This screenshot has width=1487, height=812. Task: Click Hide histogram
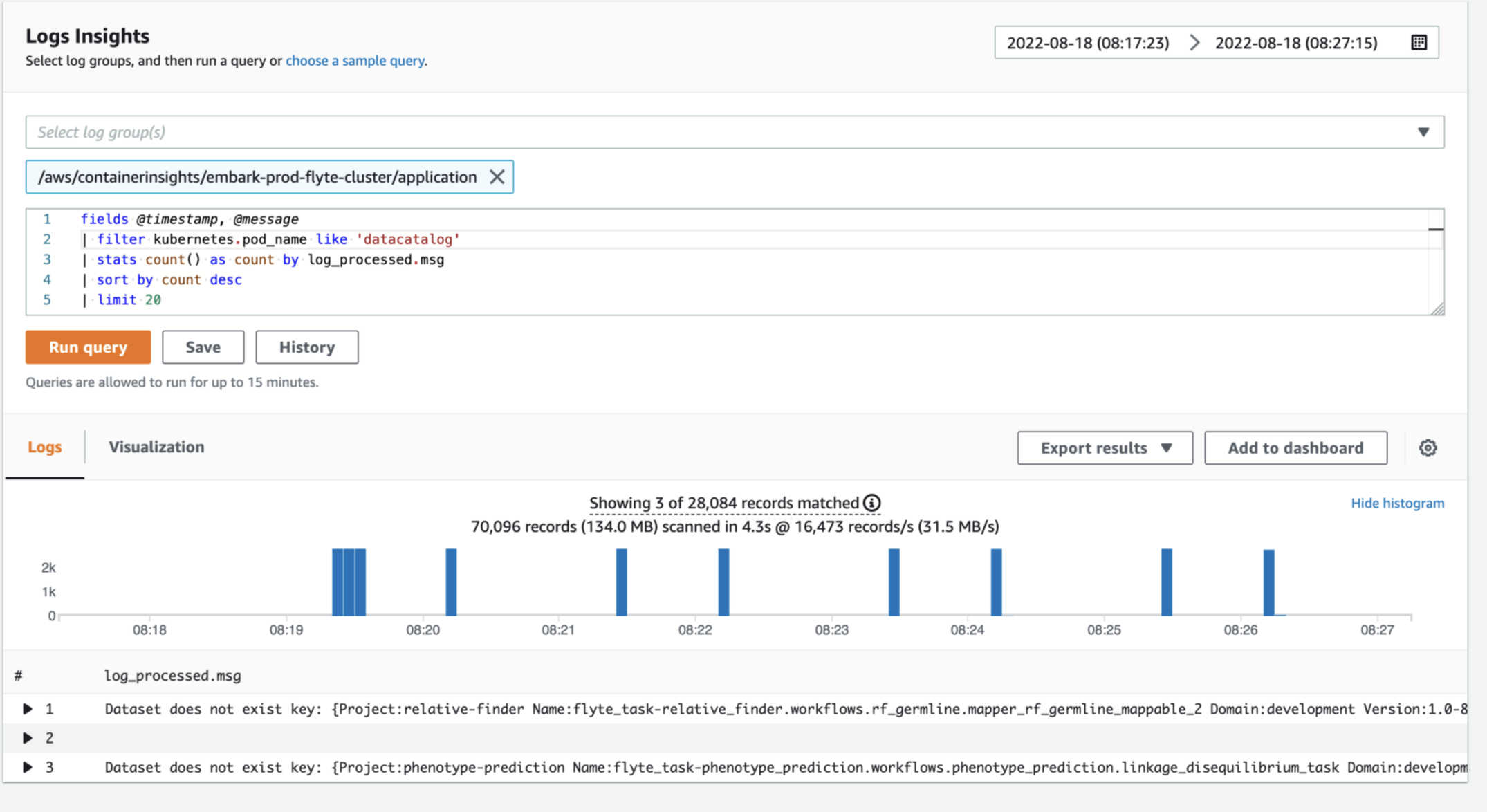pyautogui.click(x=1397, y=503)
